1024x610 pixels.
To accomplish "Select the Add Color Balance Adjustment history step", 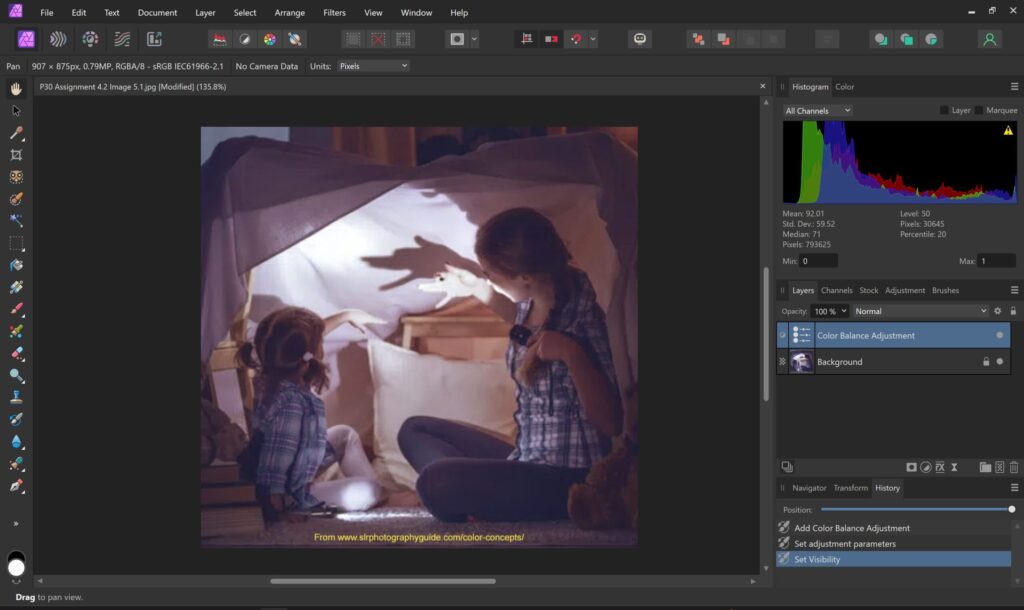I will coord(852,528).
